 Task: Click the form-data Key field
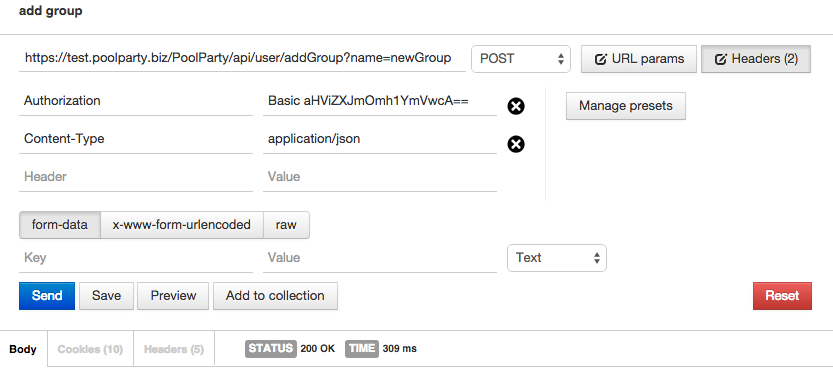click(x=136, y=258)
